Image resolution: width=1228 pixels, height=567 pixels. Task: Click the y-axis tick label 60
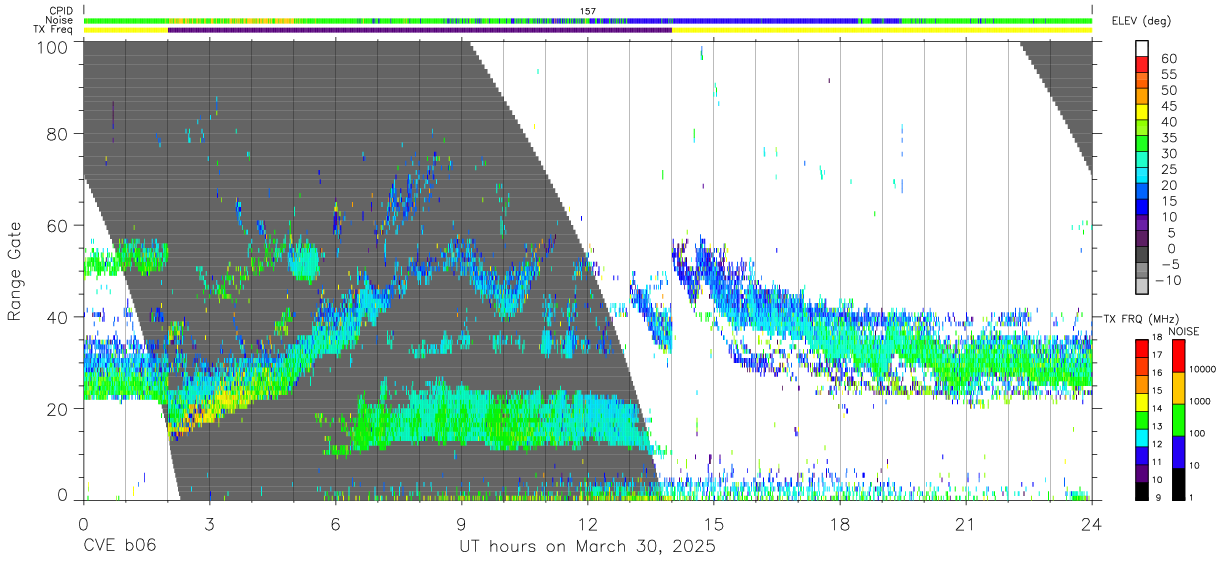[x=56, y=225]
